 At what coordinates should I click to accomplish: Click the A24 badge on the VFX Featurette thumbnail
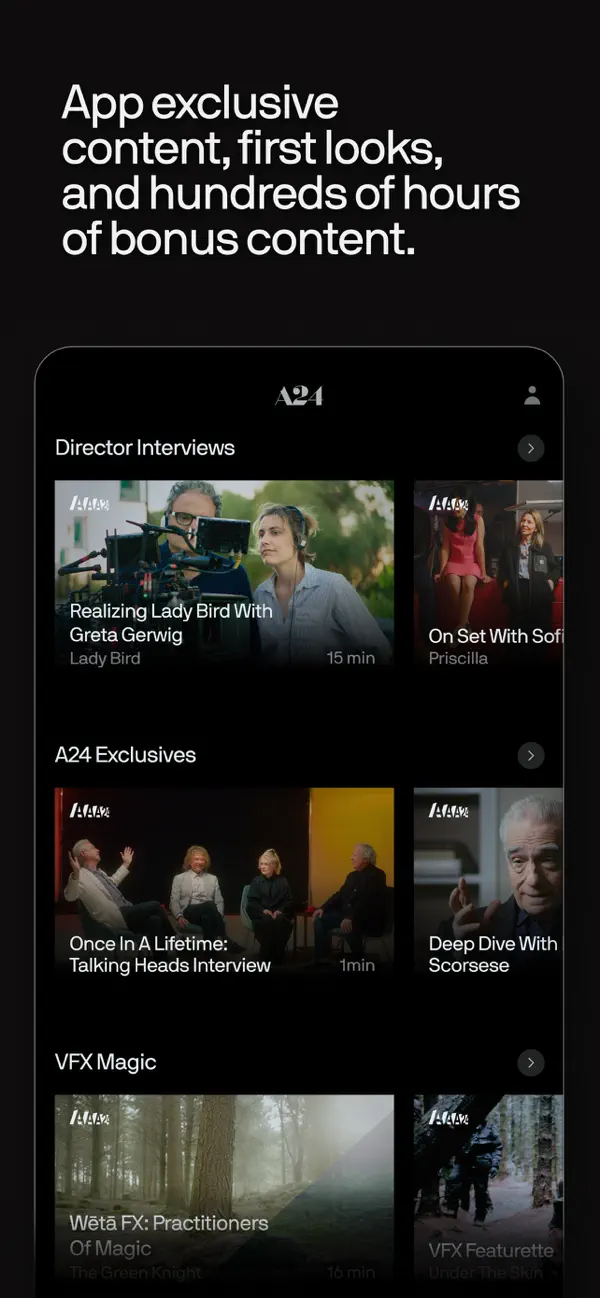(x=449, y=1118)
